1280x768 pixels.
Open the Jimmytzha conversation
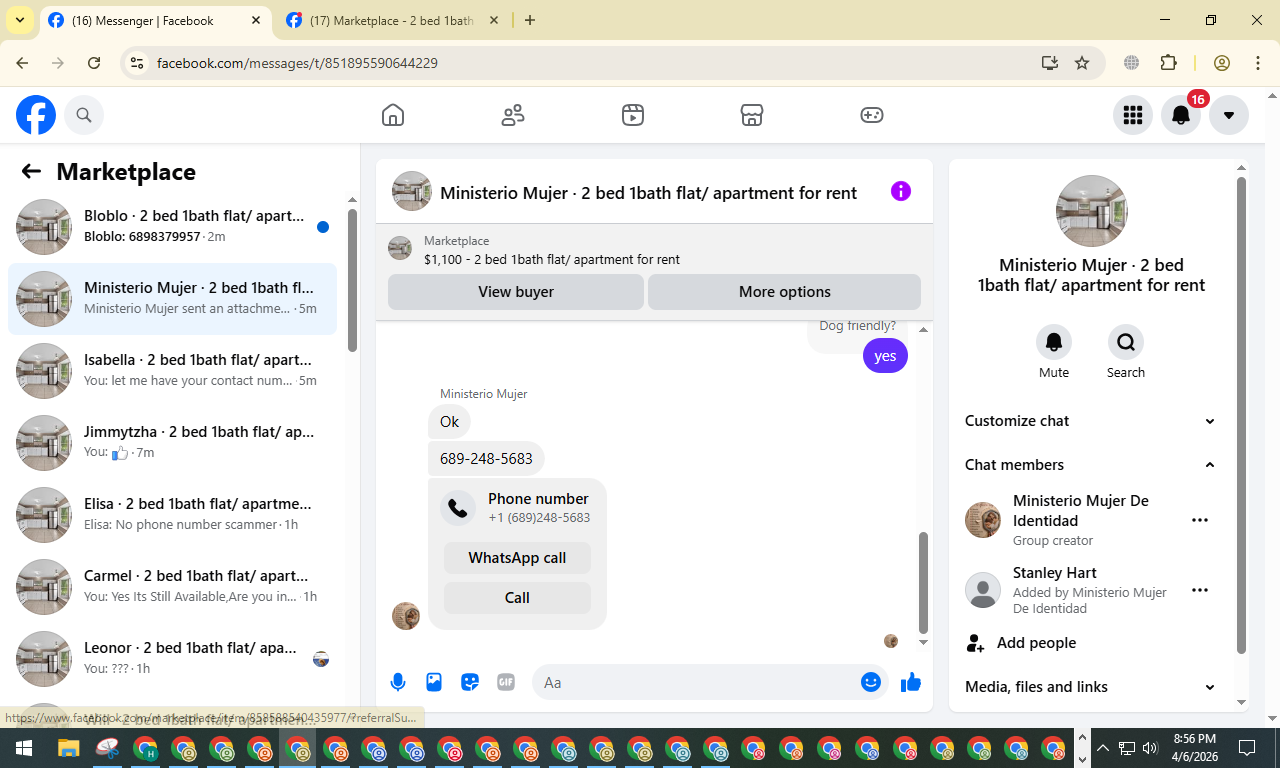pyautogui.click(x=172, y=443)
